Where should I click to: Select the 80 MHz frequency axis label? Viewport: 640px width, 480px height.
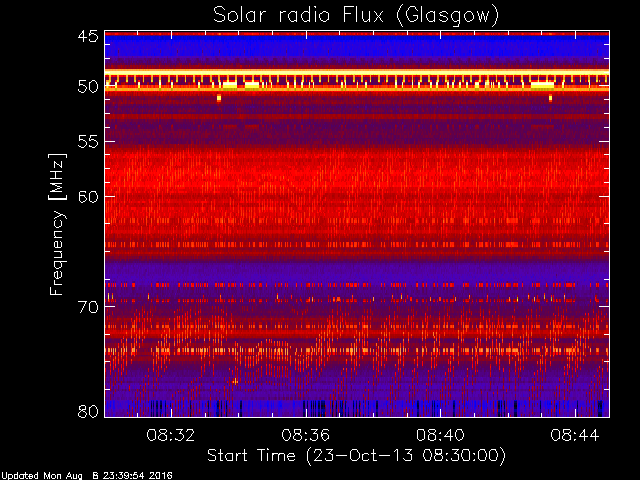[88, 411]
